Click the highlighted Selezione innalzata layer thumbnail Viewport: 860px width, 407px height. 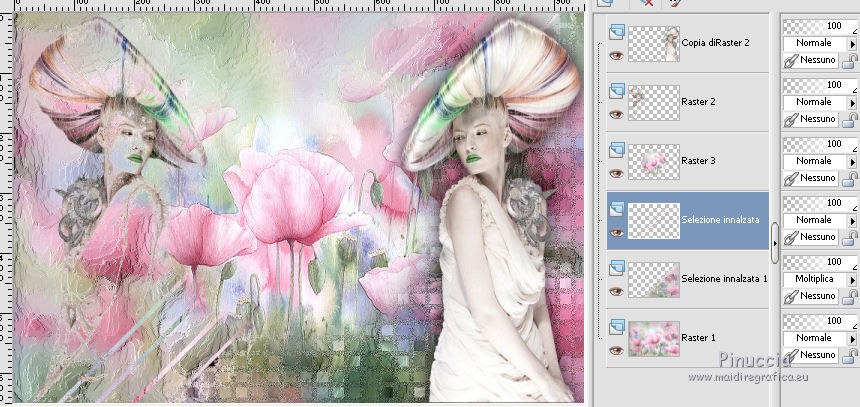coord(654,221)
